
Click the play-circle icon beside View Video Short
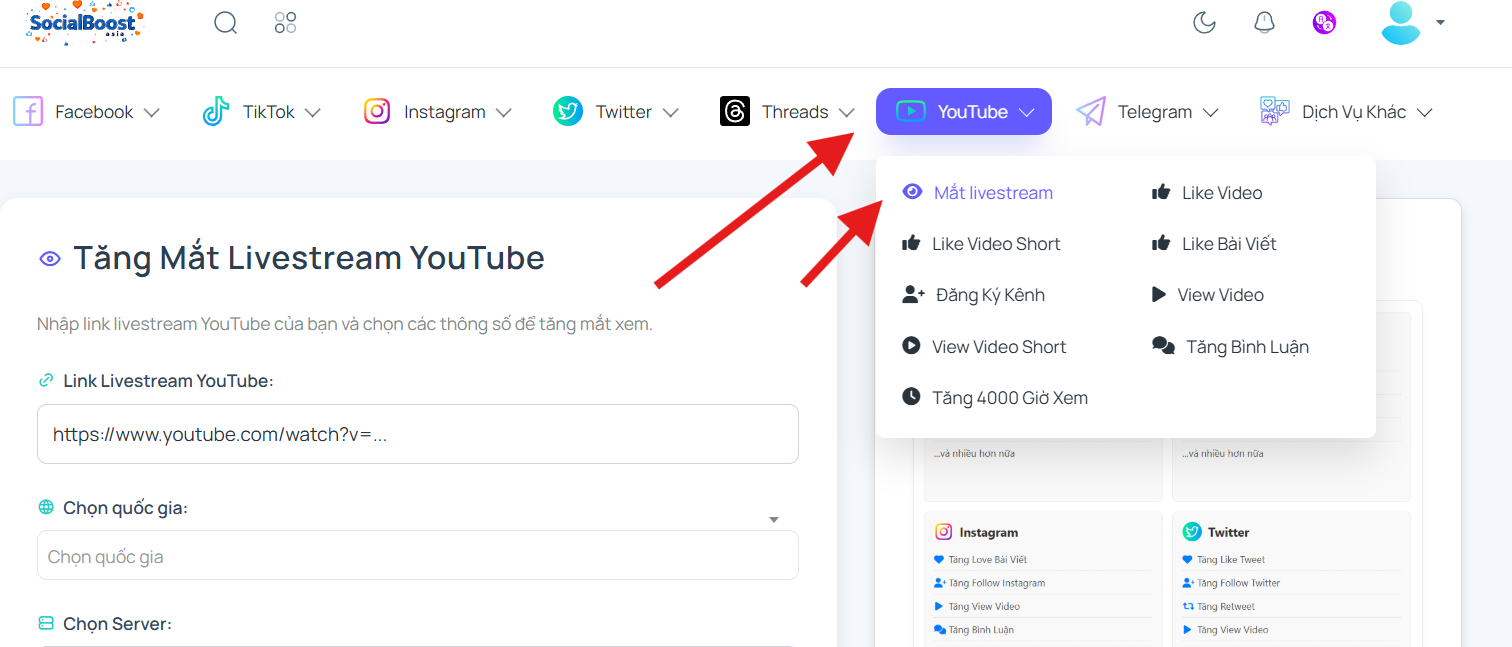tap(911, 345)
